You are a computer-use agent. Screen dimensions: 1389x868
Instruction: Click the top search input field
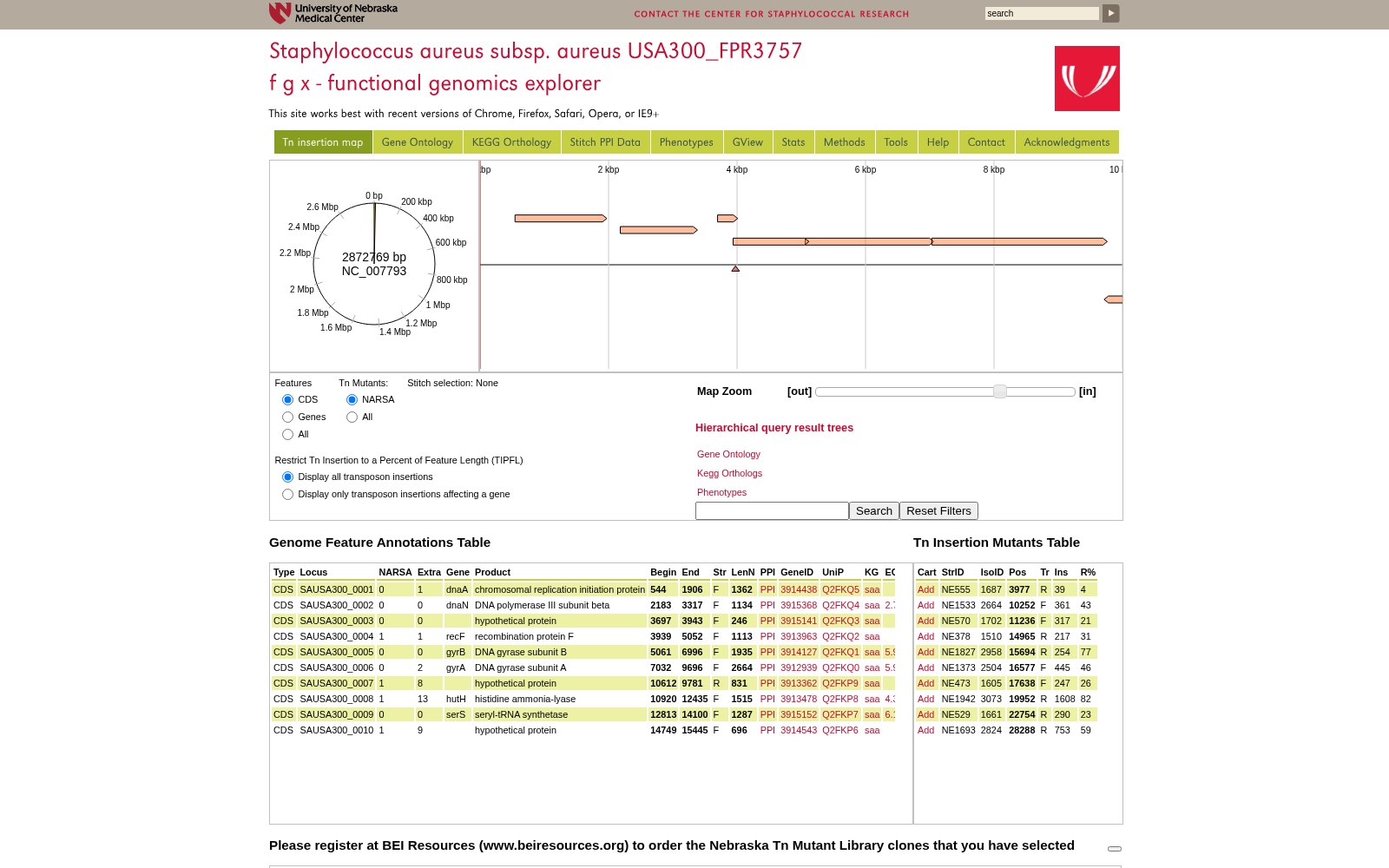coord(1042,13)
